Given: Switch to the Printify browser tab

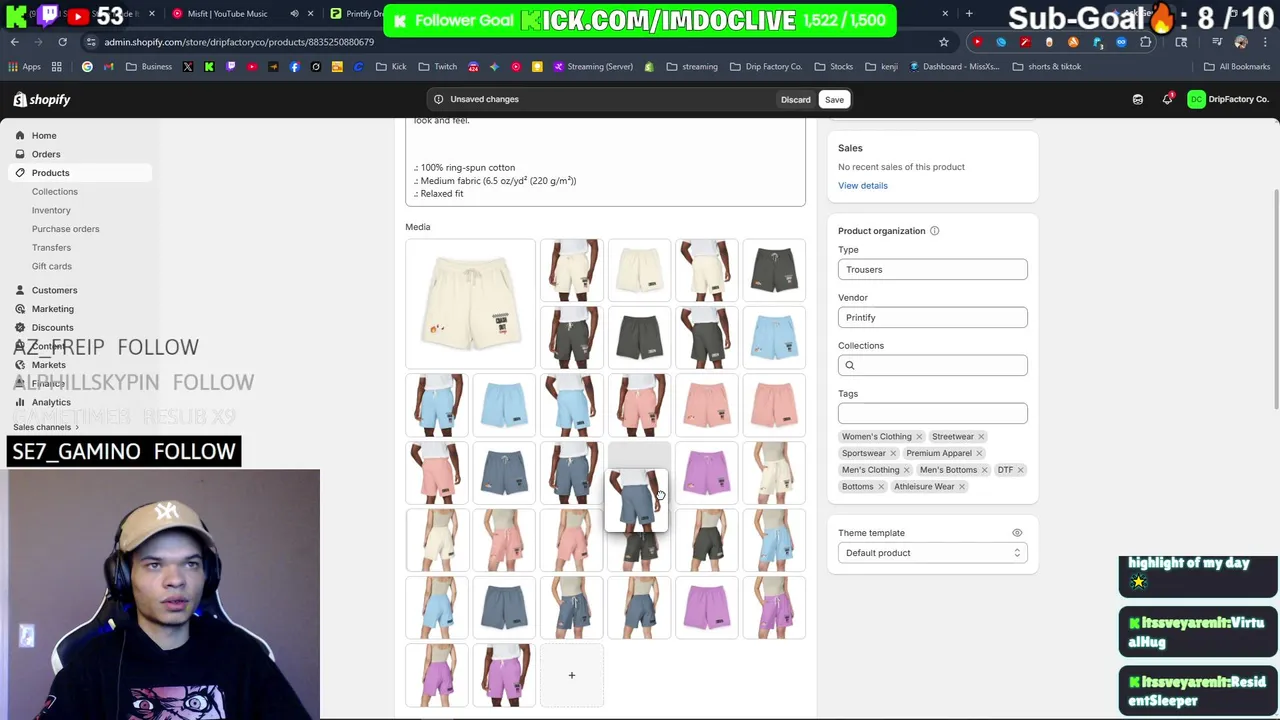Looking at the screenshot, I should (x=358, y=13).
